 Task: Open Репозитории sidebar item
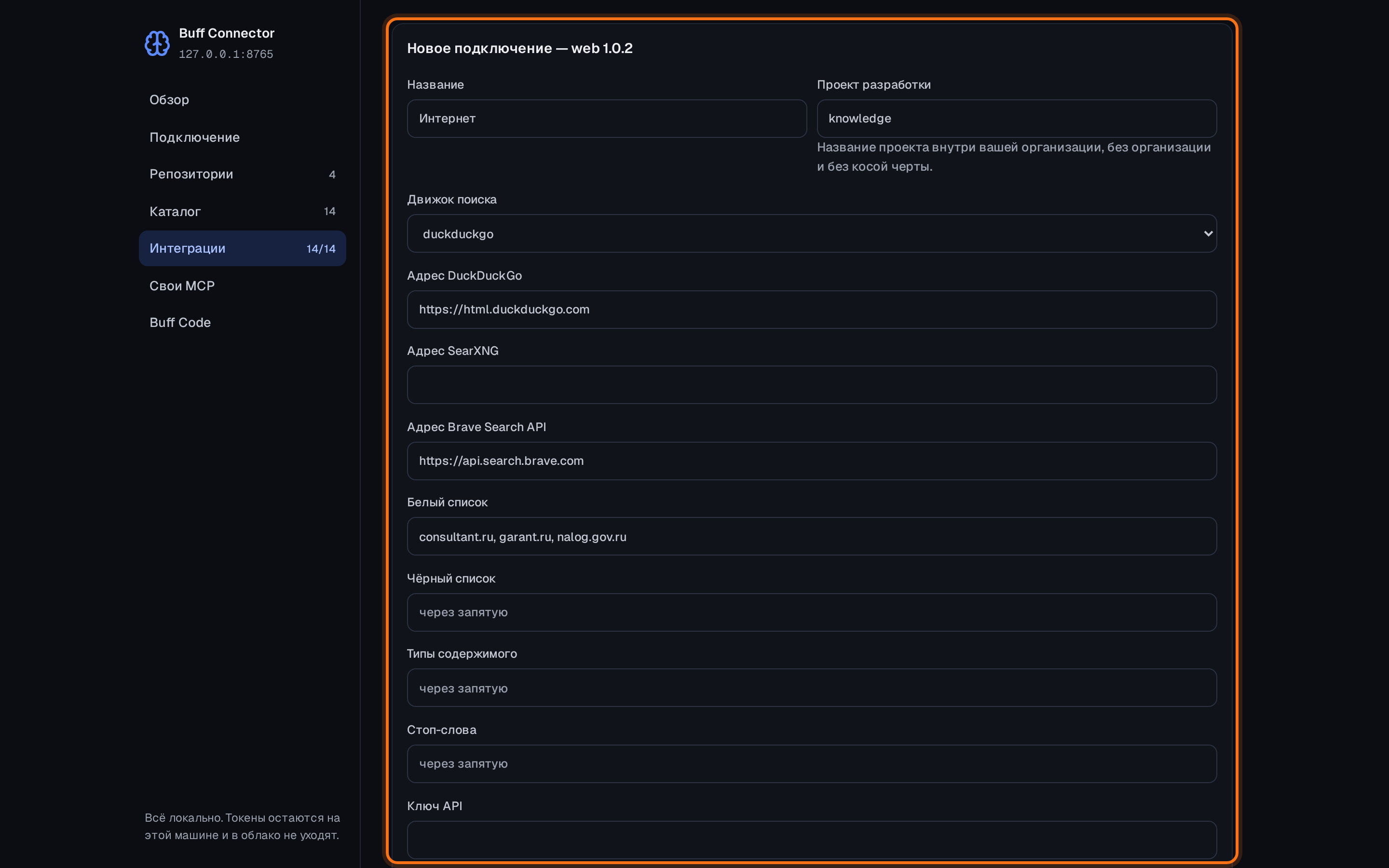pyautogui.click(x=242, y=174)
